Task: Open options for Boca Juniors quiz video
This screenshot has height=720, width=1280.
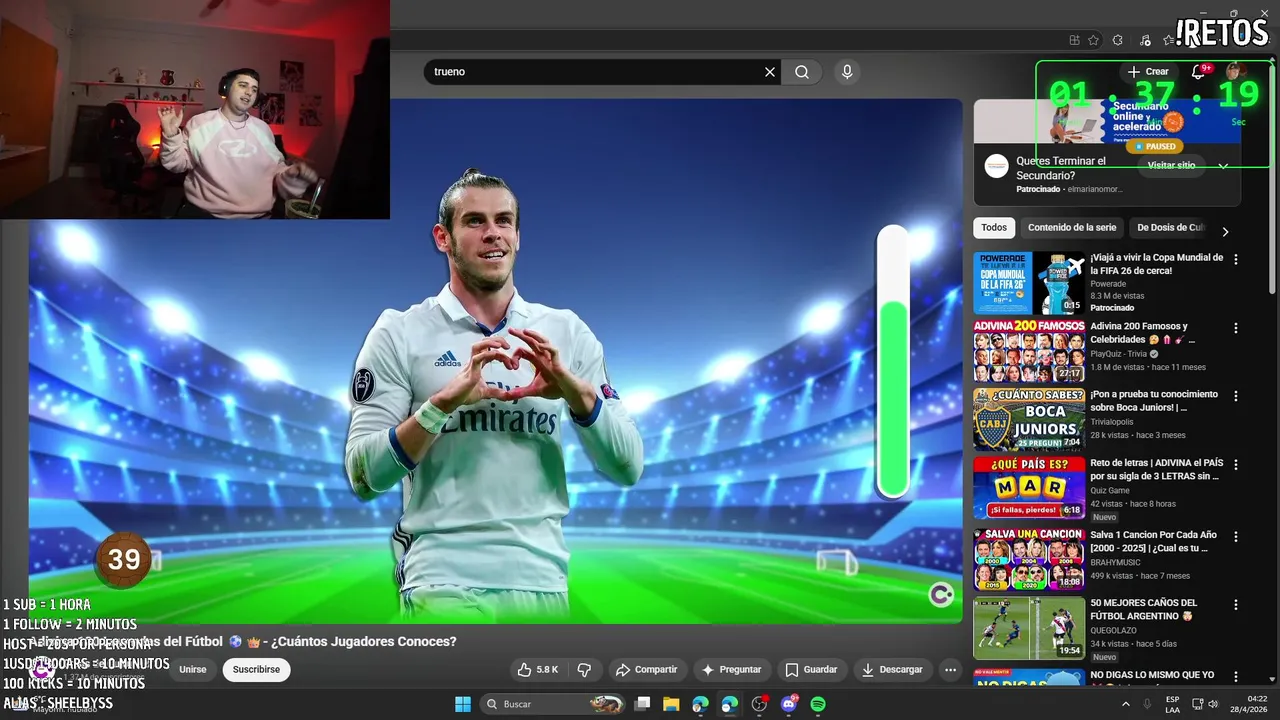Action: 1236,396
